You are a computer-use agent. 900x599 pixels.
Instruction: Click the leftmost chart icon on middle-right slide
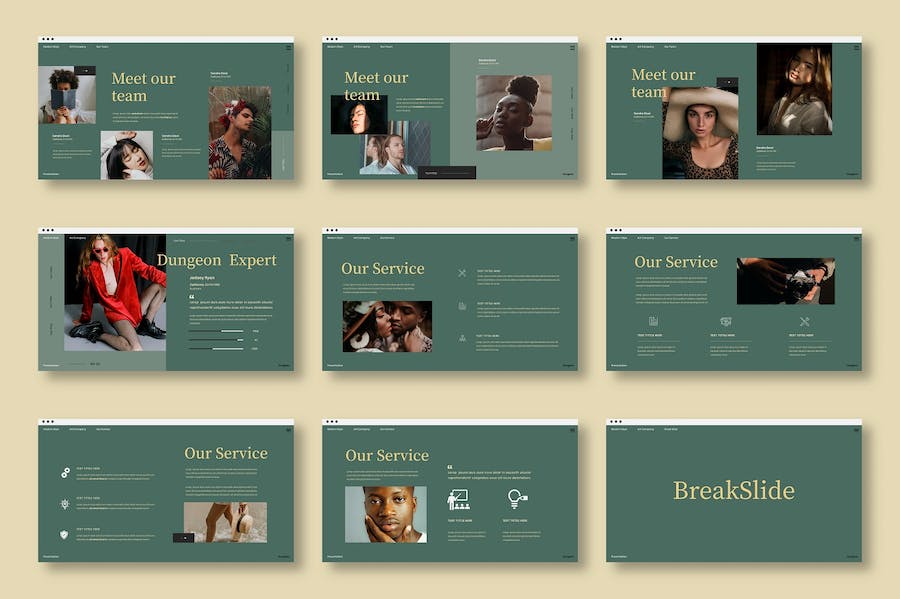click(653, 321)
